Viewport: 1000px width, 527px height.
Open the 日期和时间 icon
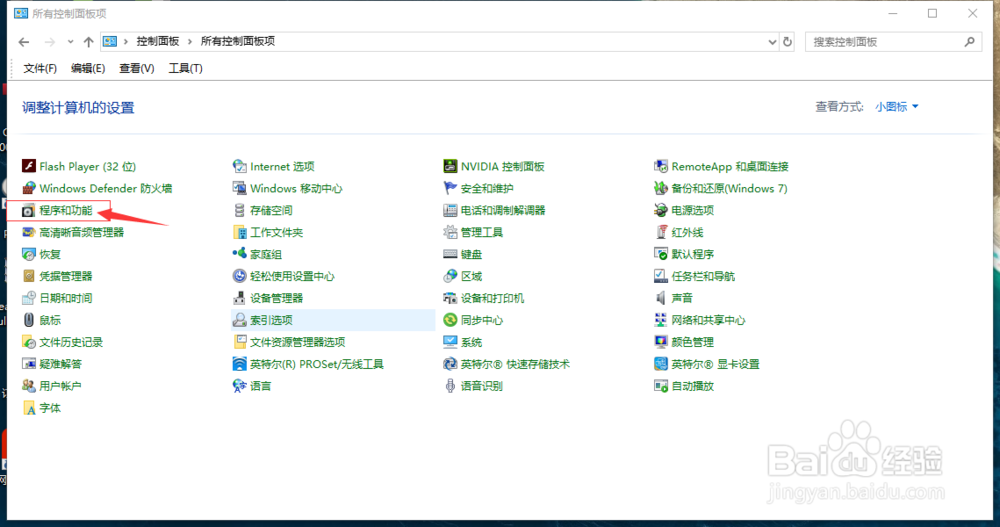pos(29,298)
